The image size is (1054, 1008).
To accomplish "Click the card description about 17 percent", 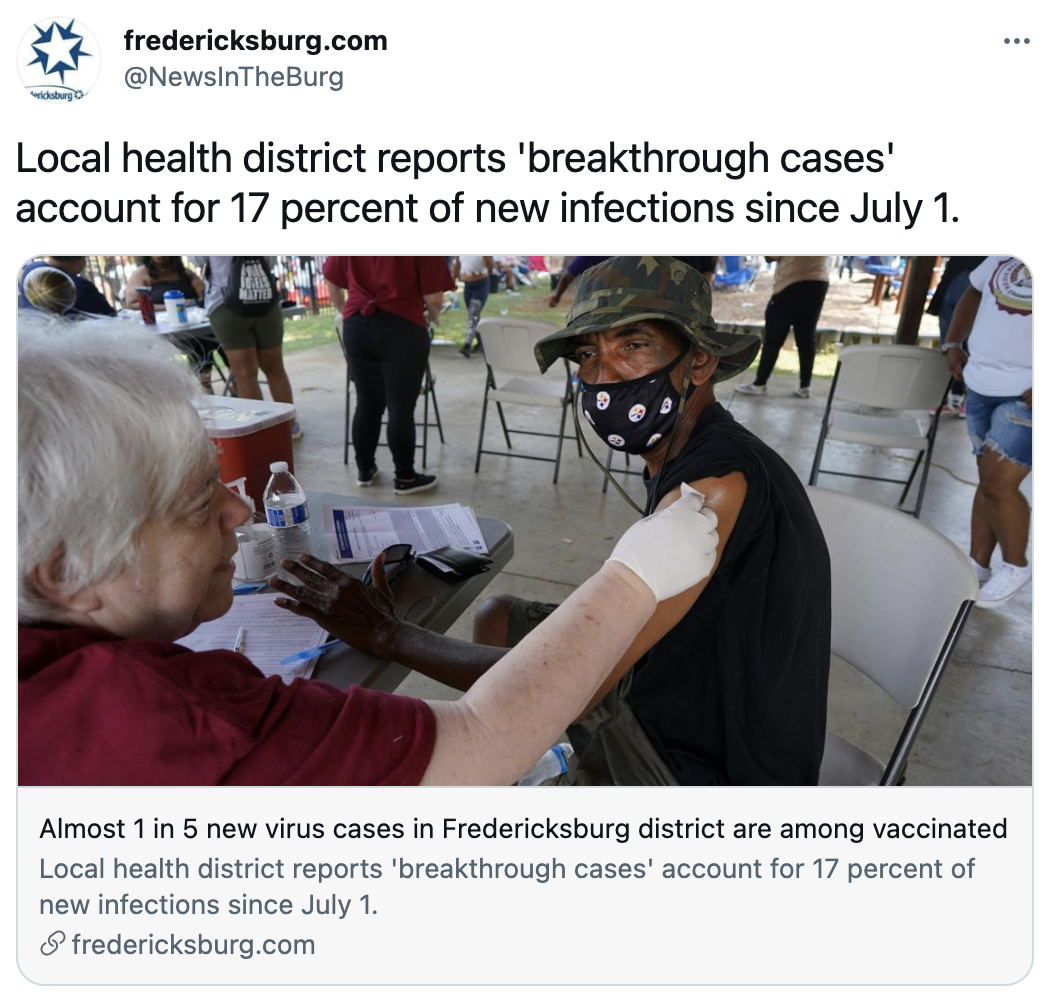I will click(x=507, y=886).
